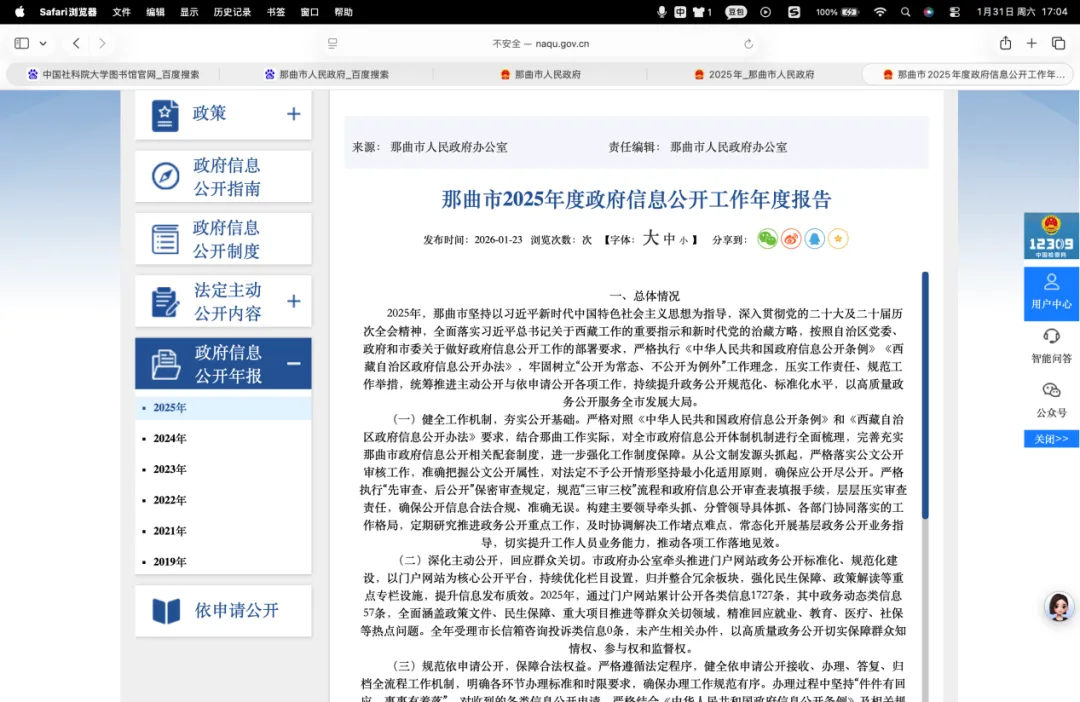Go forward to next page
1080x702 pixels.
(102, 43)
